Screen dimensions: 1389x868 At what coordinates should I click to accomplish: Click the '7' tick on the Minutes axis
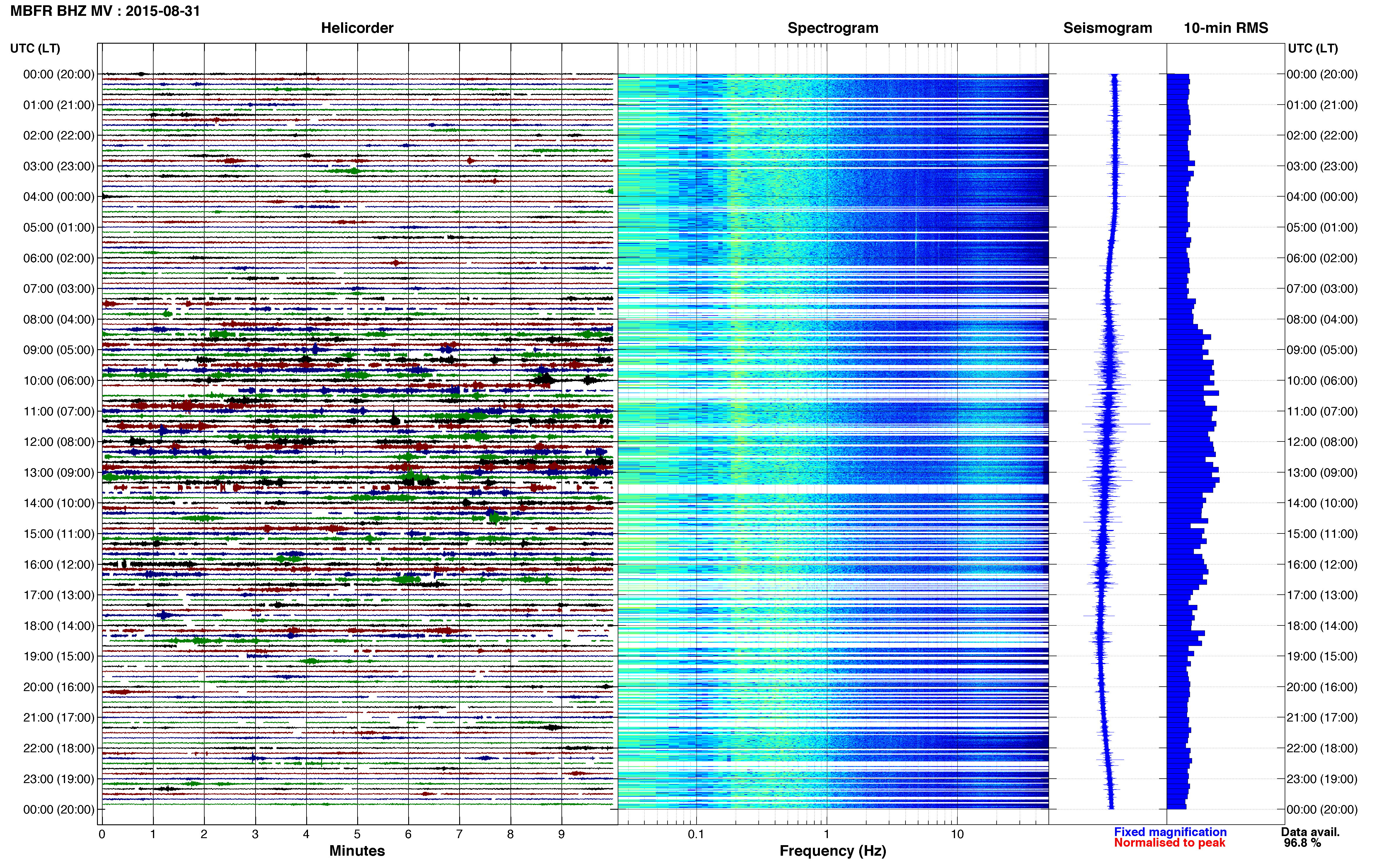[x=459, y=834]
